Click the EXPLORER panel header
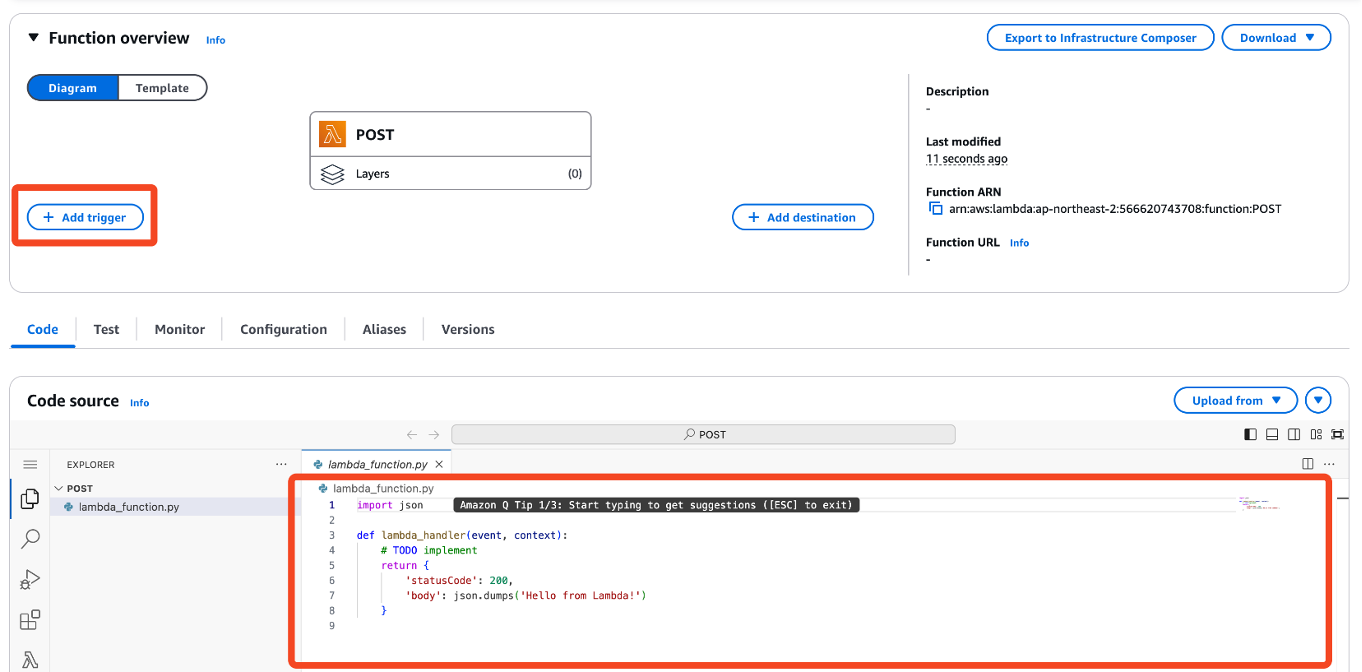Image resolution: width=1362 pixels, height=672 pixels. click(91, 465)
